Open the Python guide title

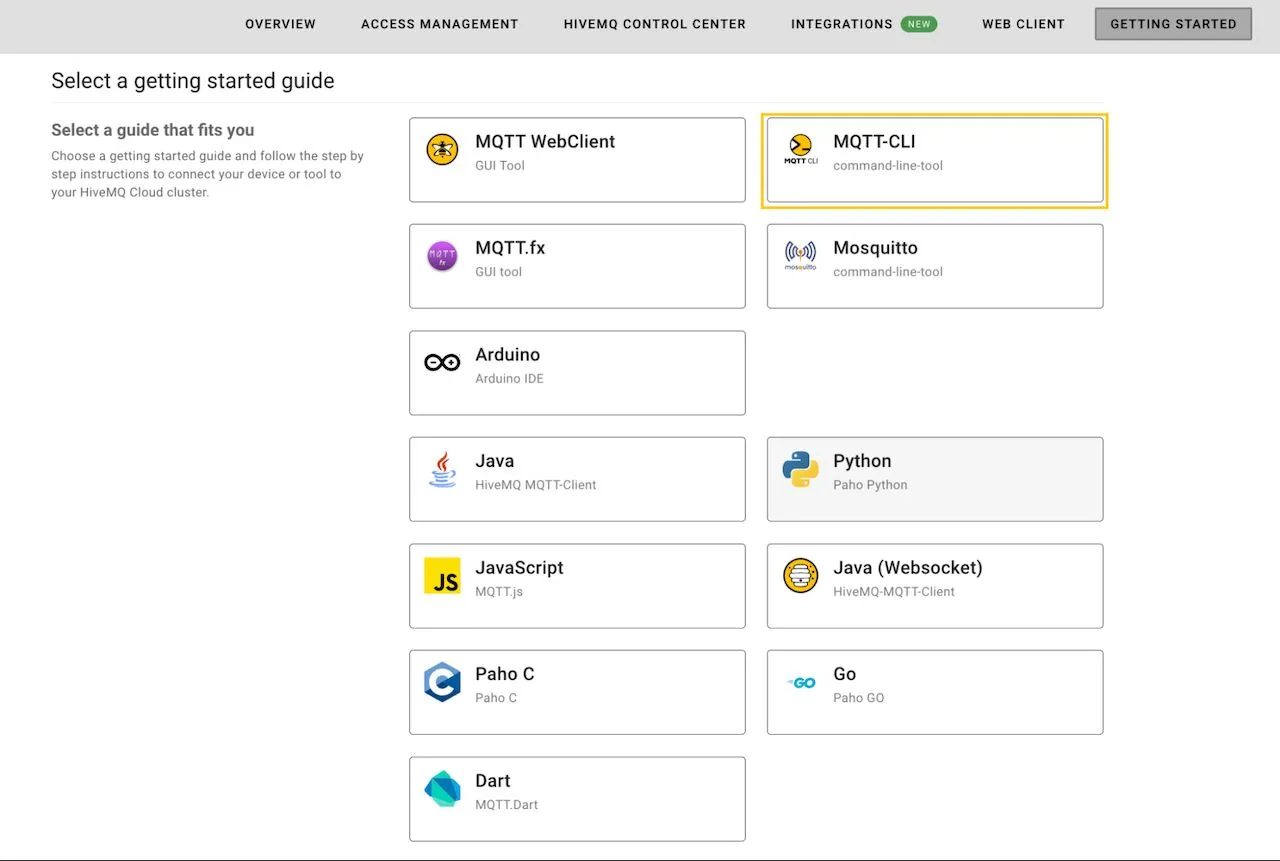pyautogui.click(x=862, y=461)
